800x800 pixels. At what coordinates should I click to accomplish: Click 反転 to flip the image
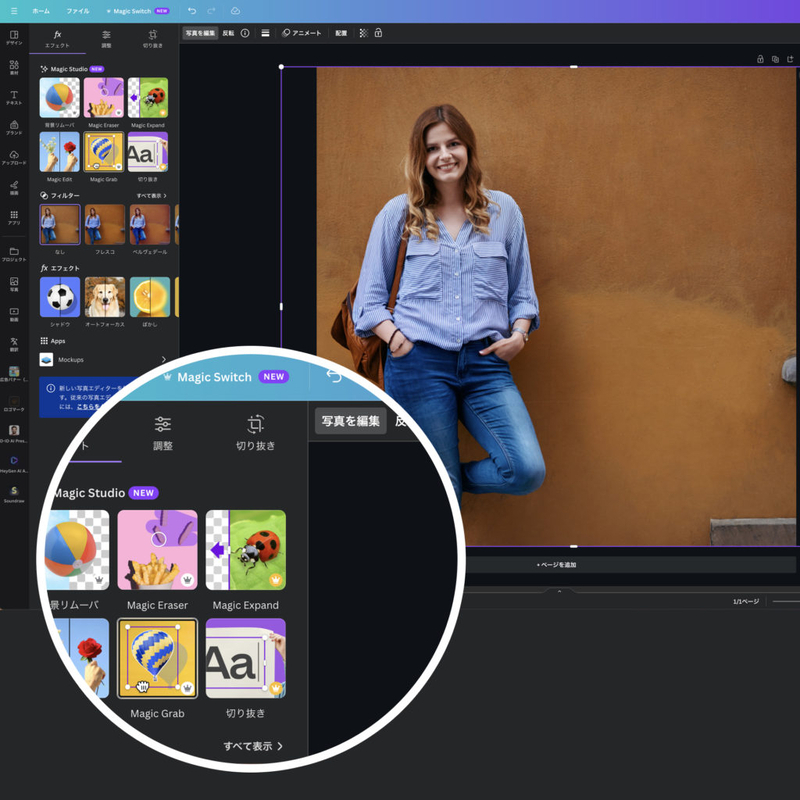coord(228,33)
